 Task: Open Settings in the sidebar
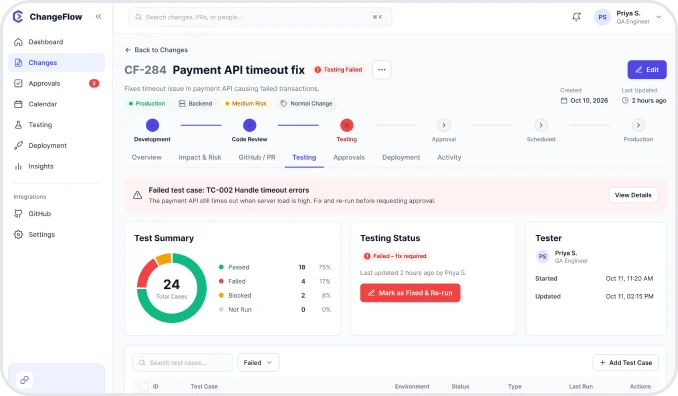click(x=56, y=234)
